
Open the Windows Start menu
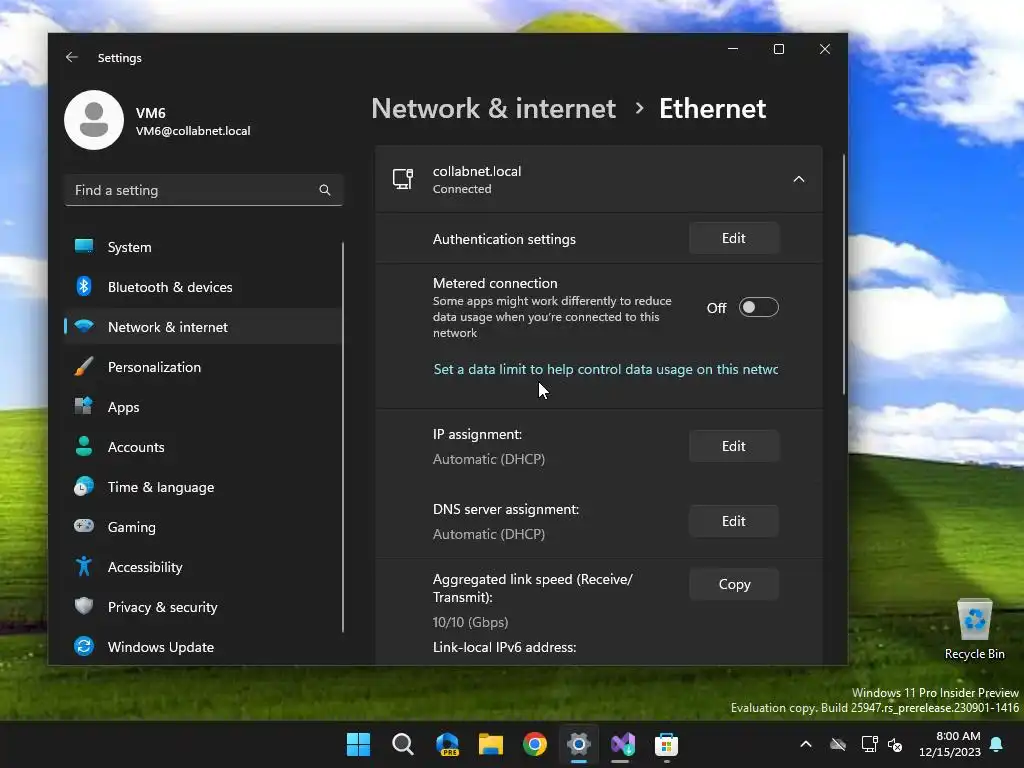(x=359, y=744)
